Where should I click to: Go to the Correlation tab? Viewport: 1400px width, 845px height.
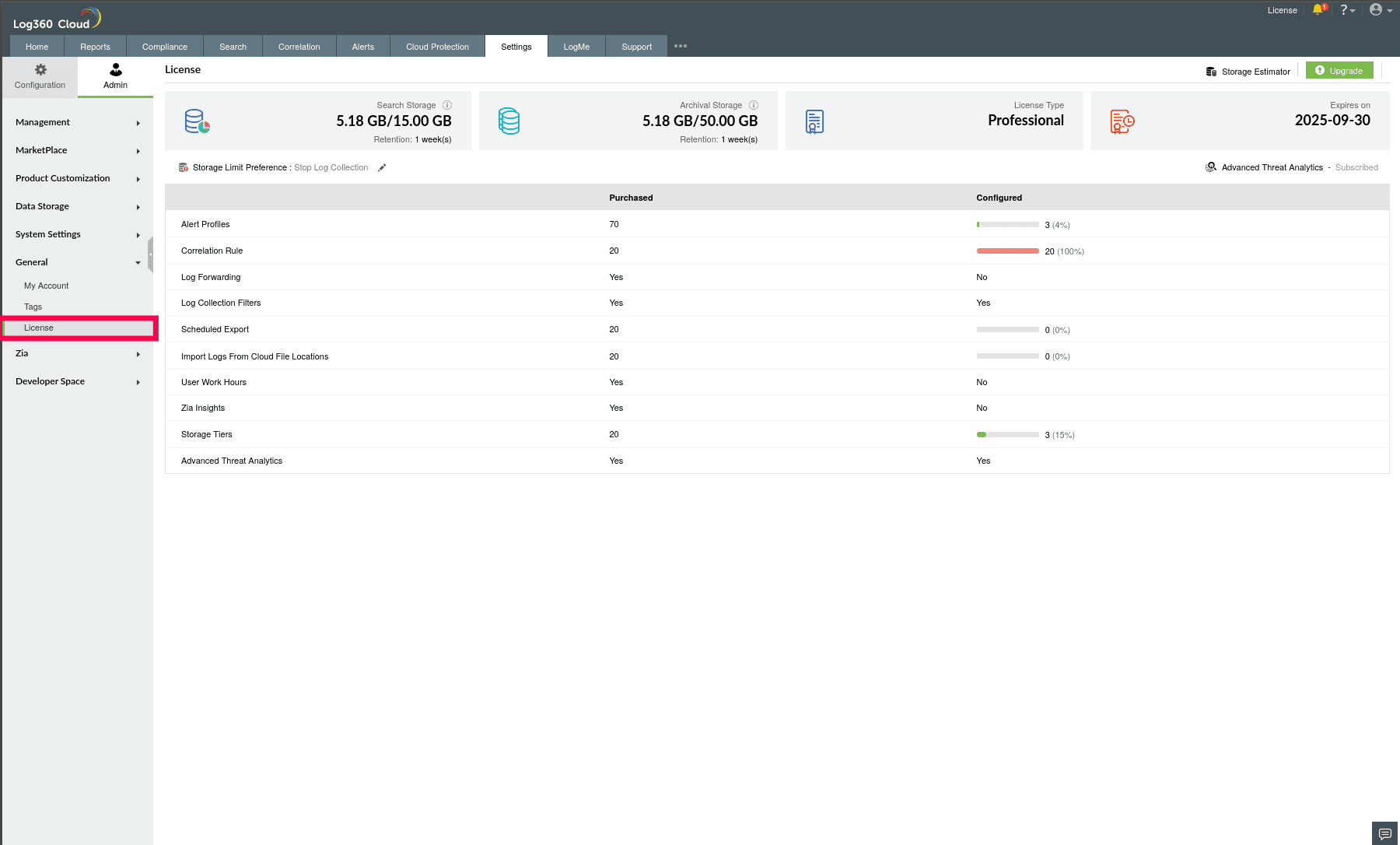click(299, 47)
